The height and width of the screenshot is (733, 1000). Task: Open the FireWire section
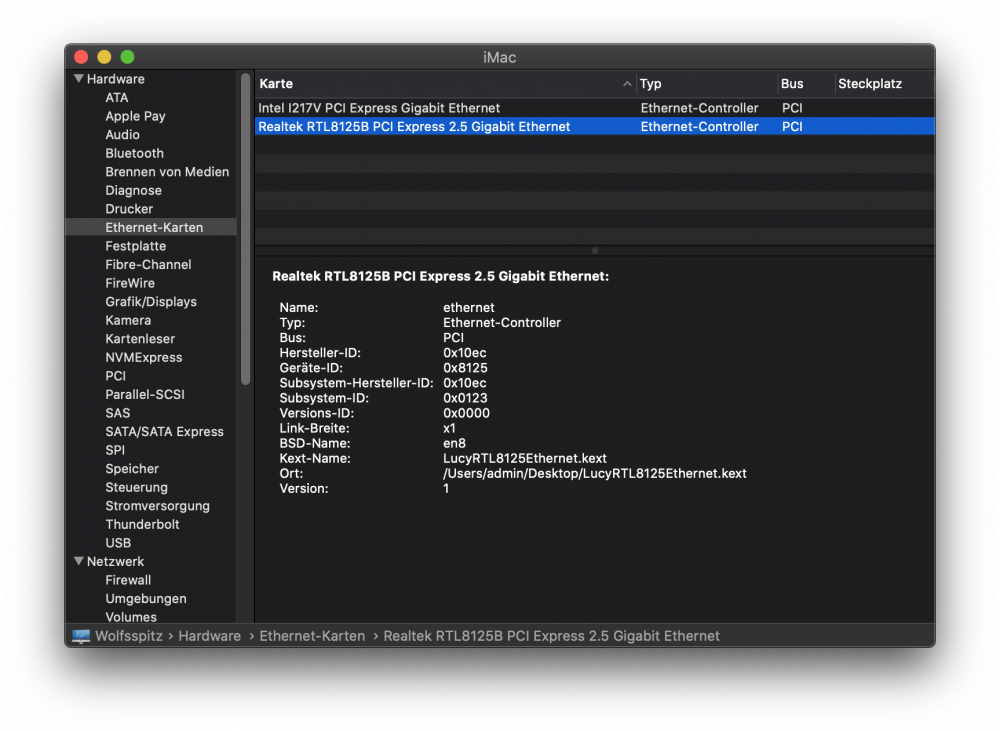(x=130, y=283)
